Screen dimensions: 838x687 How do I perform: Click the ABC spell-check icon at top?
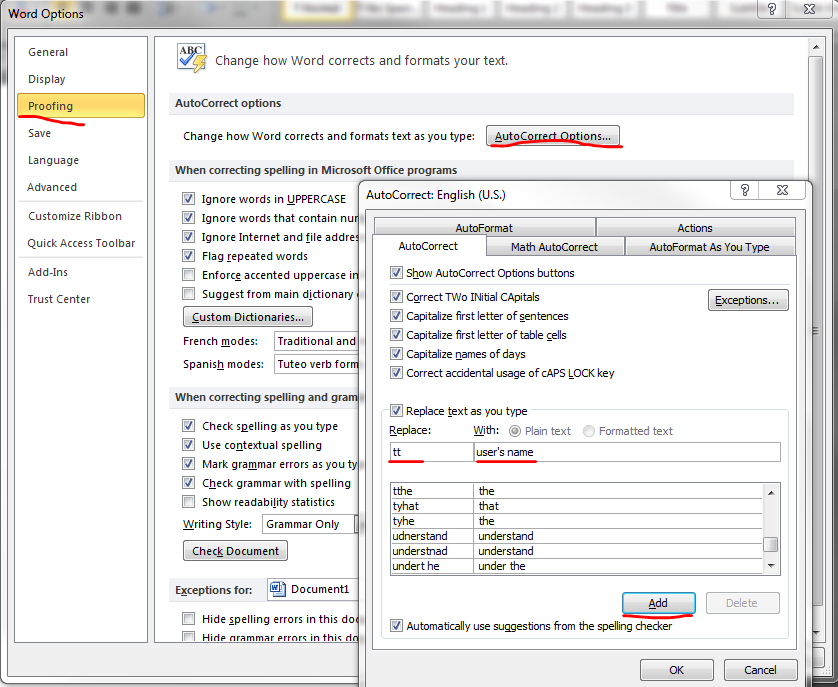191,58
